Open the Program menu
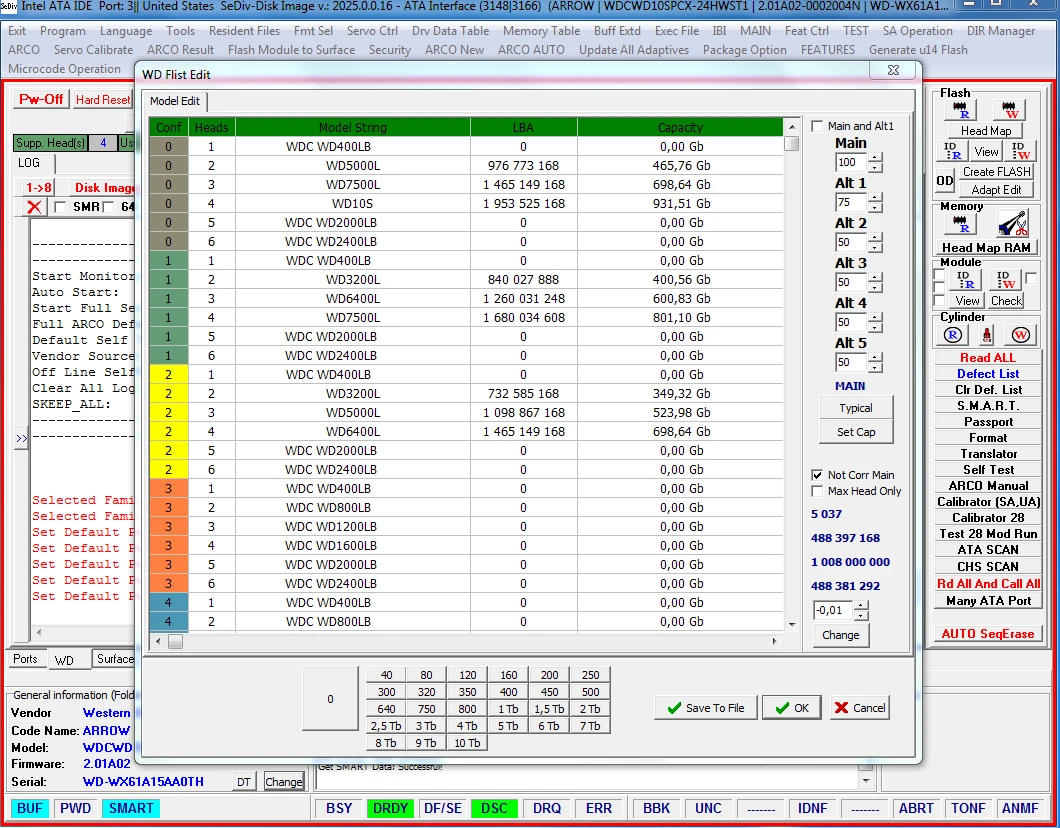 point(63,31)
